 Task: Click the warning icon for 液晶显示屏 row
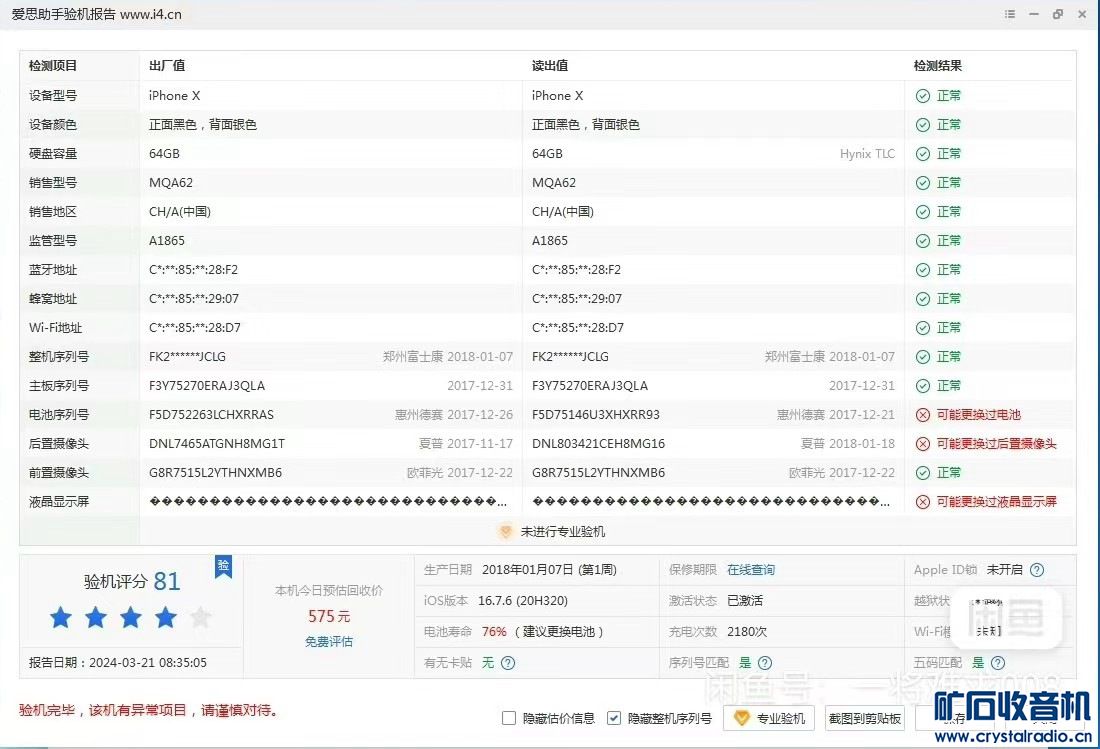coord(923,502)
